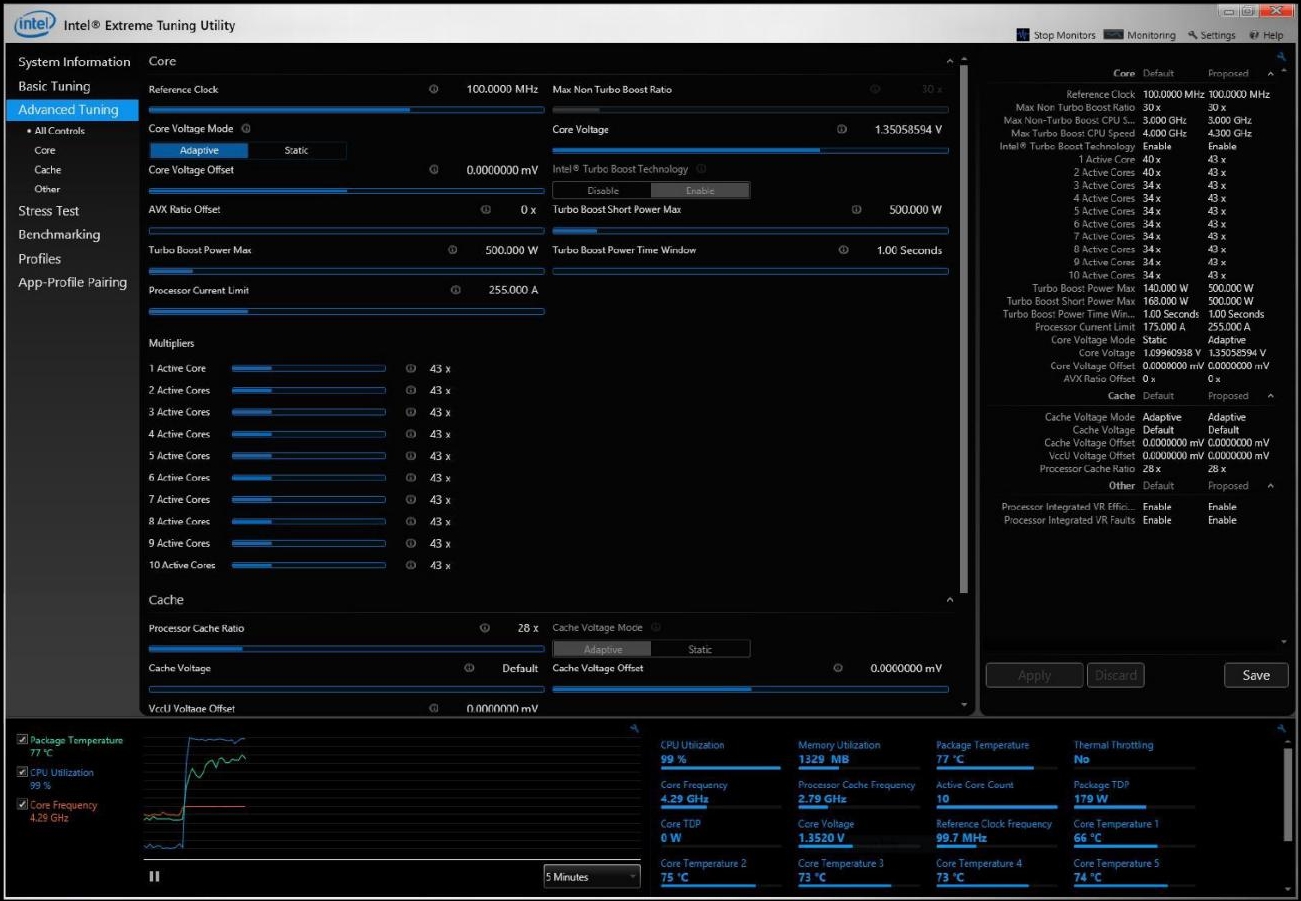This screenshot has height=901, width=1301.
Task: Click the Apply button
Action: (x=1034, y=675)
